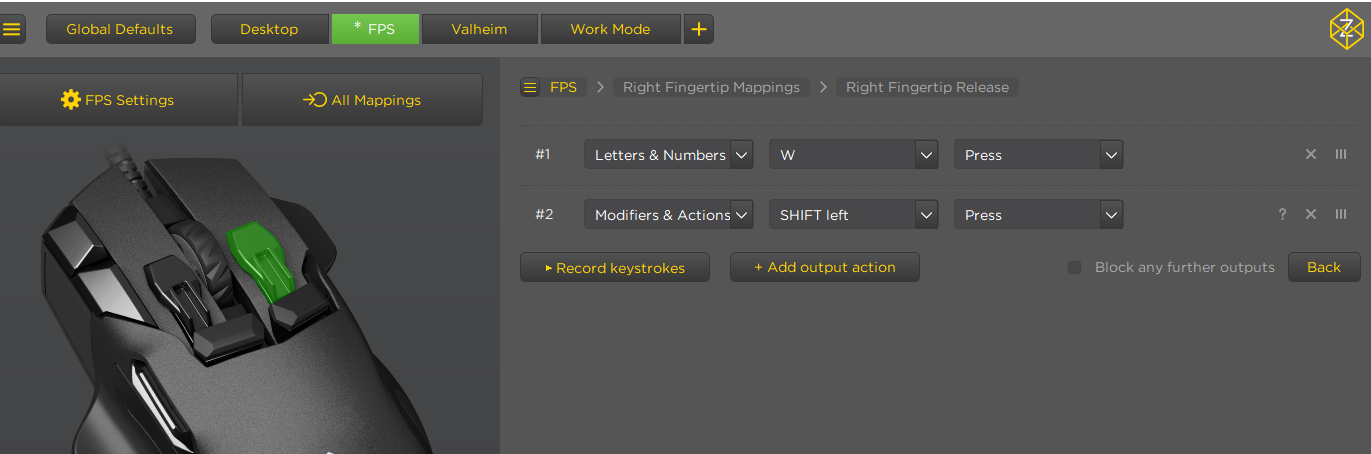
Task: Go to Right Fingertip Mappings breadcrumb
Action: click(x=711, y=87)
